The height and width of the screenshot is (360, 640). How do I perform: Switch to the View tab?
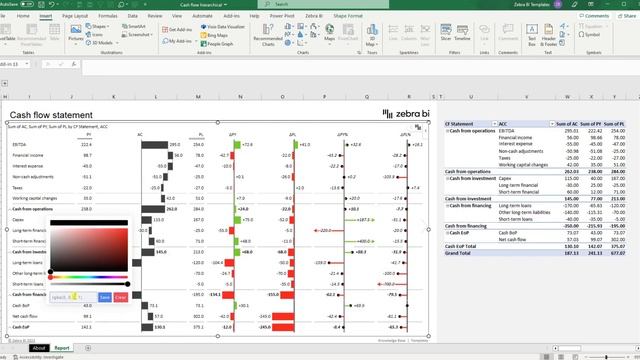[177, 16]
